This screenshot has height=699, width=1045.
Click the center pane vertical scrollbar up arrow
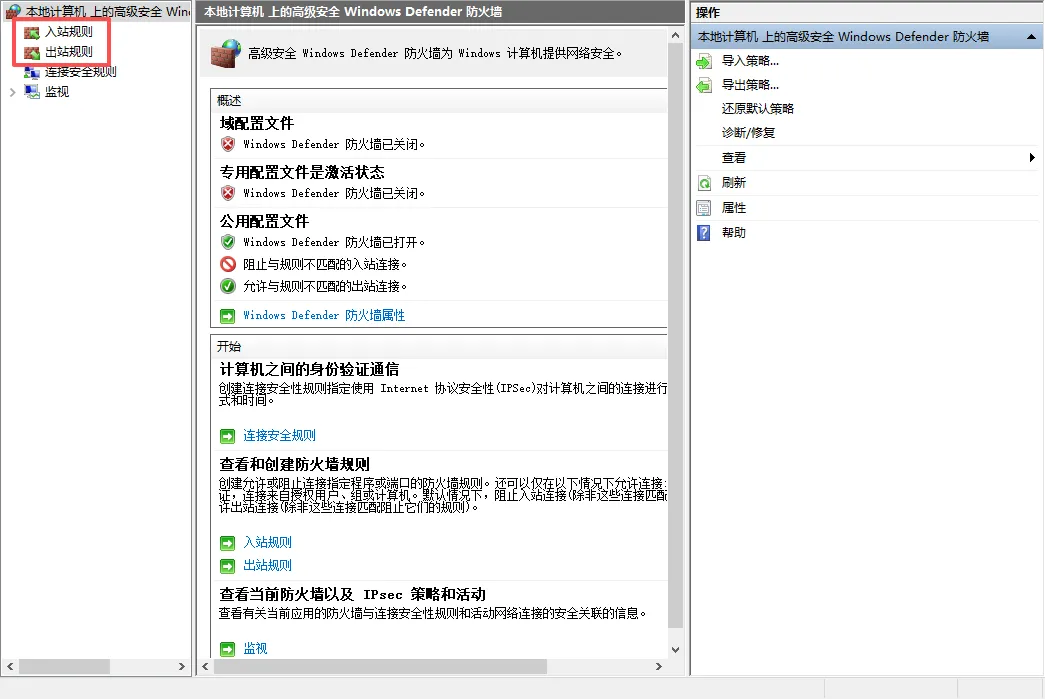pyautogui.click(x=675, y=35)
